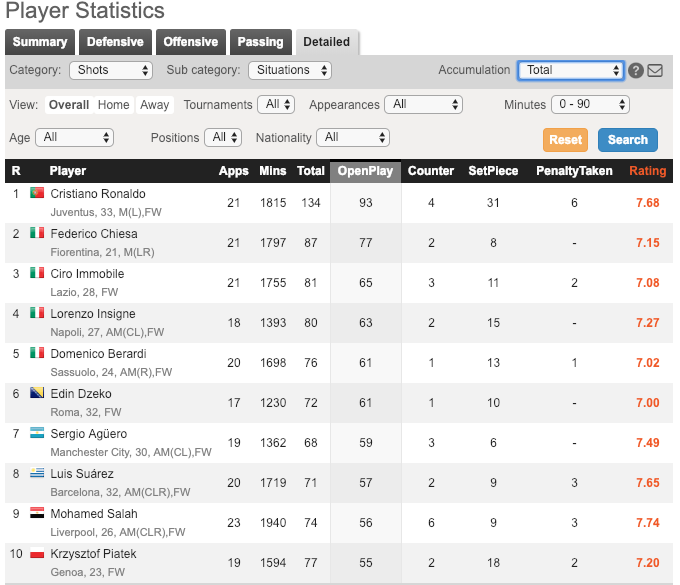Click the orange Reset button
Screen dimensions: 680x585
tap(566, 140)
